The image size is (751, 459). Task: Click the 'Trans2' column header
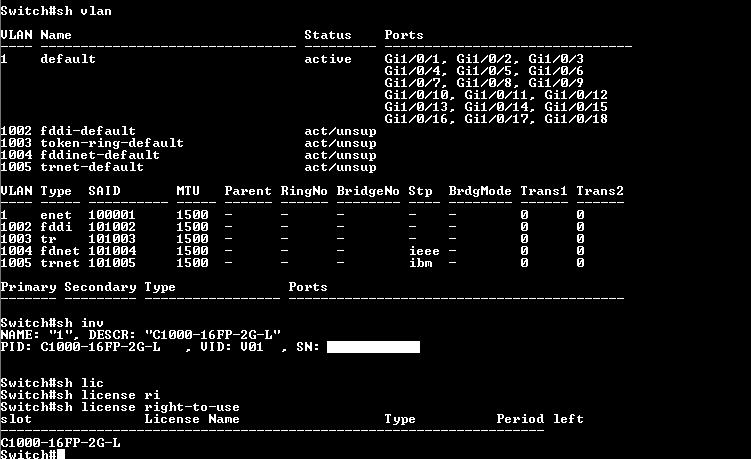[600, 191]
